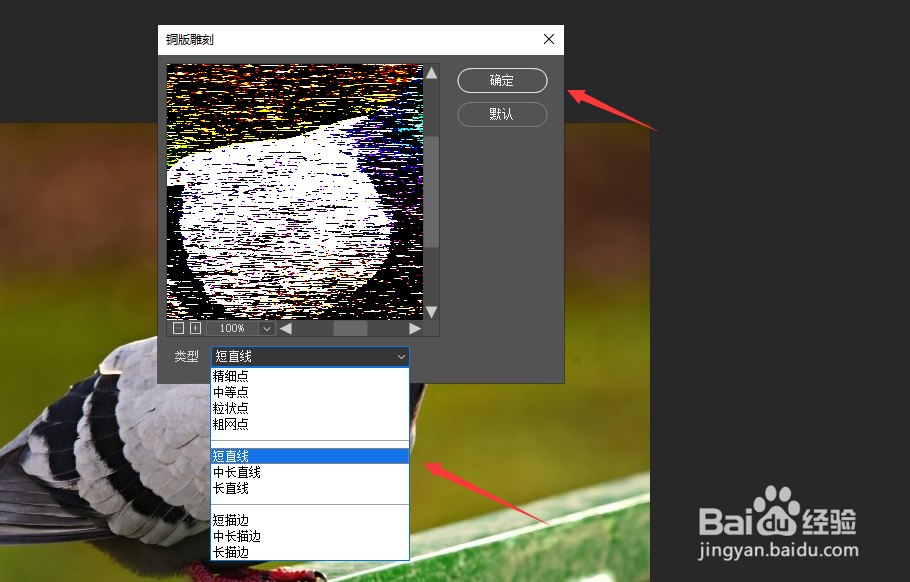910x582 pixels.
Task: Pick 长直线 from the list
Action: click(x=310, y=489)
